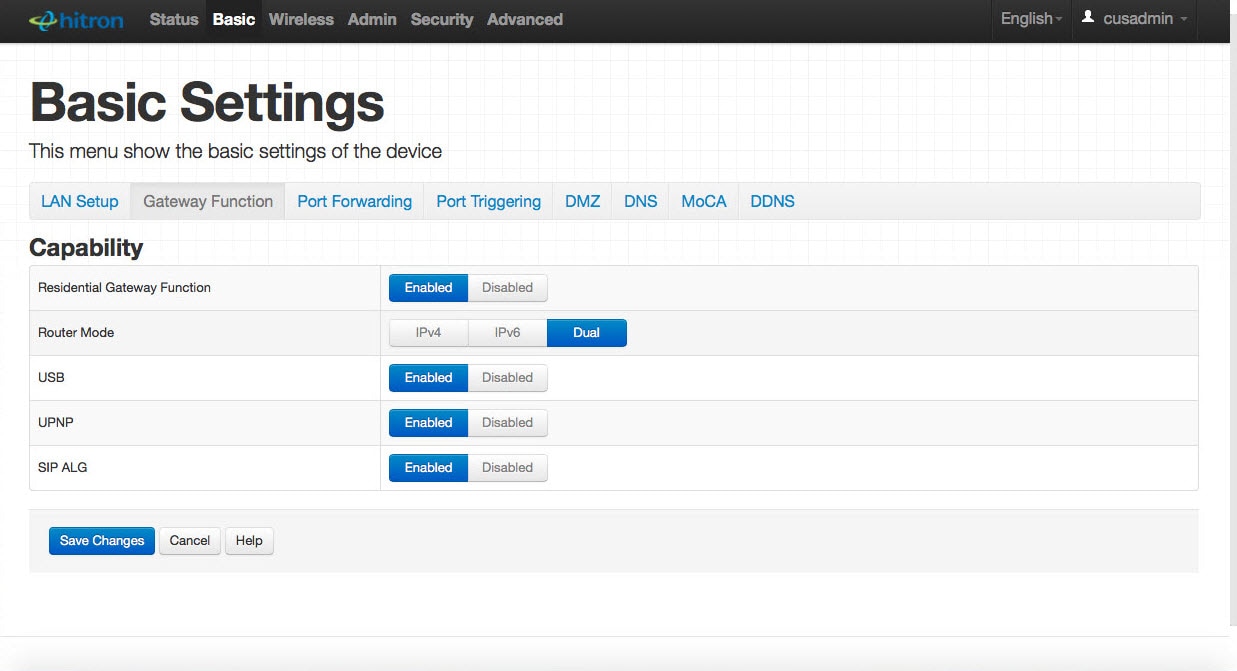This screenshot has height=671, width=1237.
Task: Switch to the LAN Setup tab
Action: tap(80, 201)
